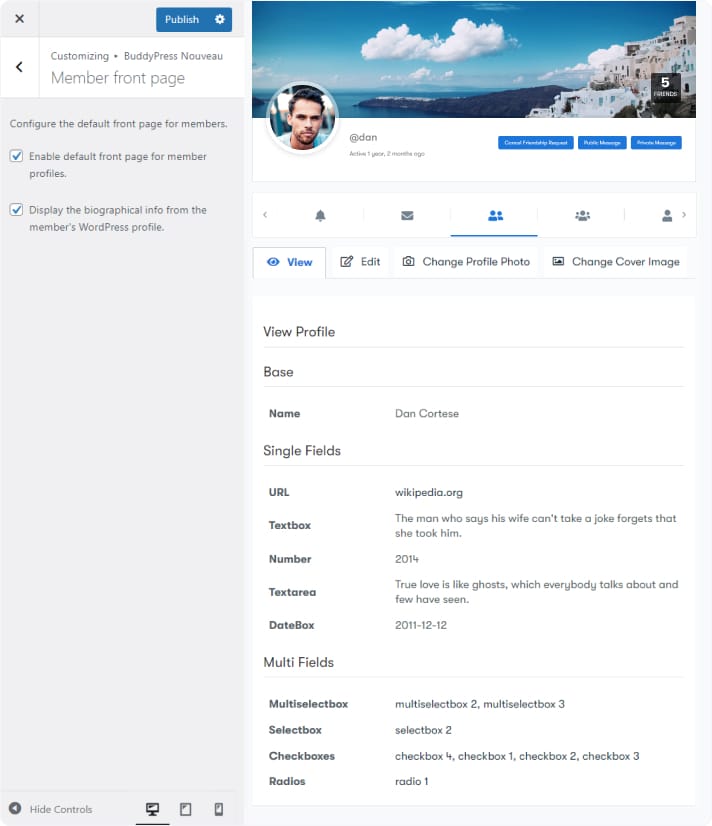
Task: Go back to the BuddyPress Nouveau panel
Action: 19,67
